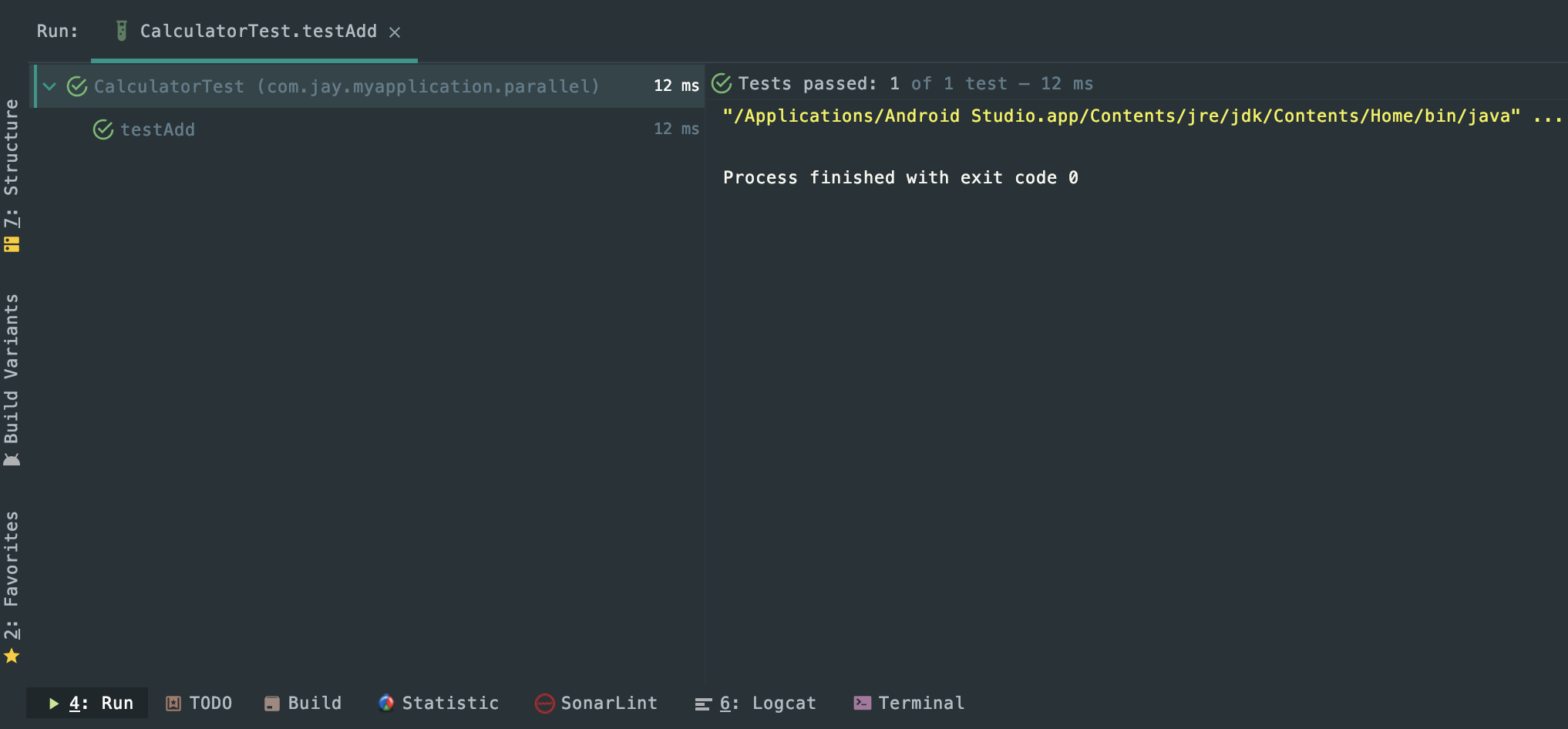Close the CalculatorTest.testAdd run tab
The width and height of the screenshot is (1568, 729).
pos(395,32)
